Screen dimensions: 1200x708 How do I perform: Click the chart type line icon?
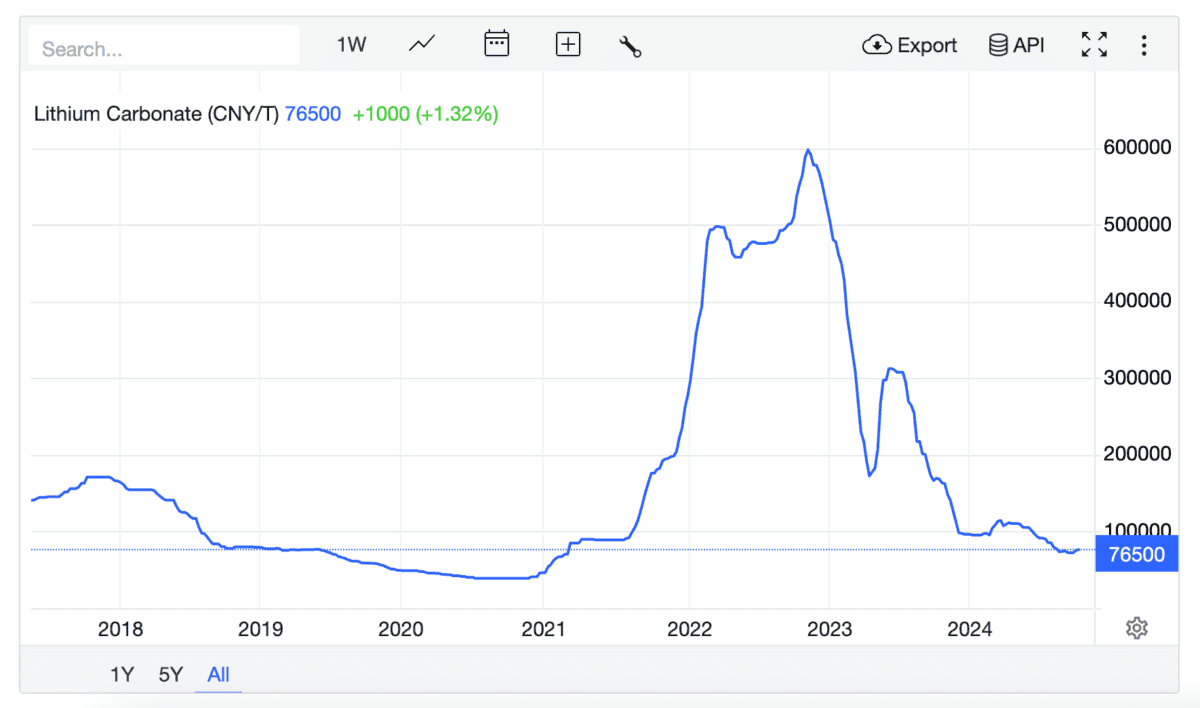(422, 44)
